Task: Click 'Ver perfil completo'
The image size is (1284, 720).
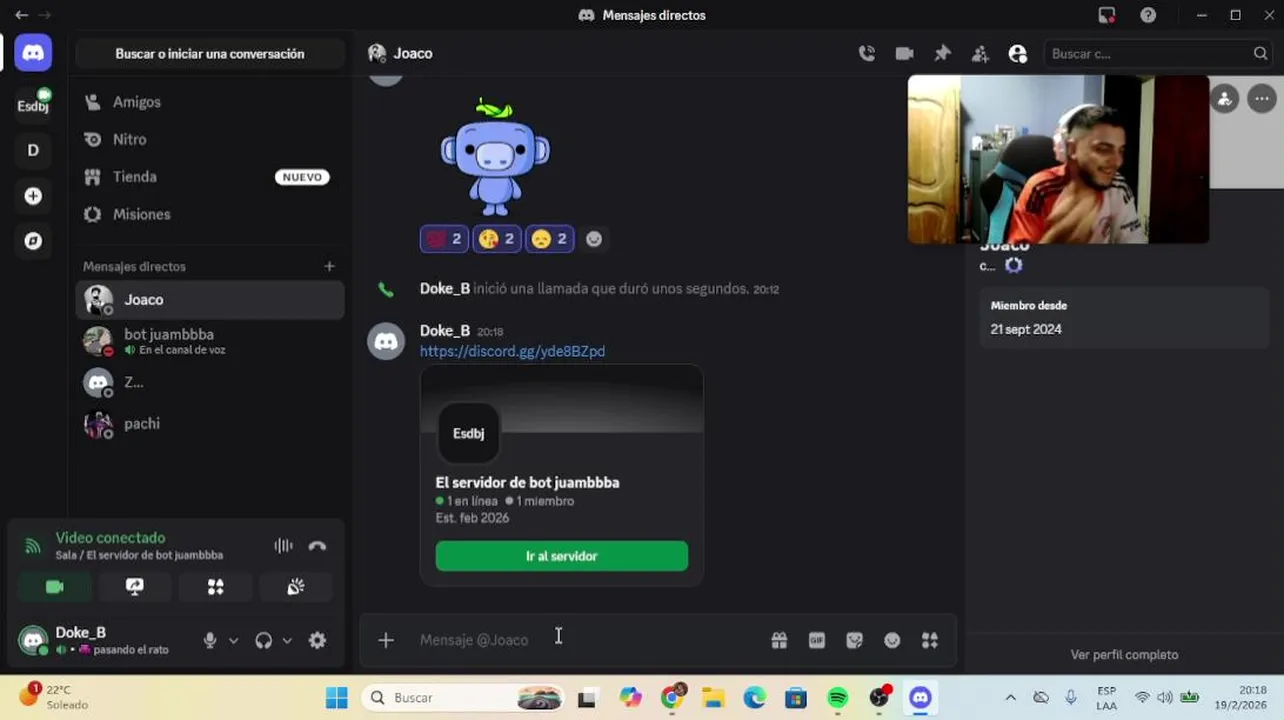Action: click(1124, 655)
